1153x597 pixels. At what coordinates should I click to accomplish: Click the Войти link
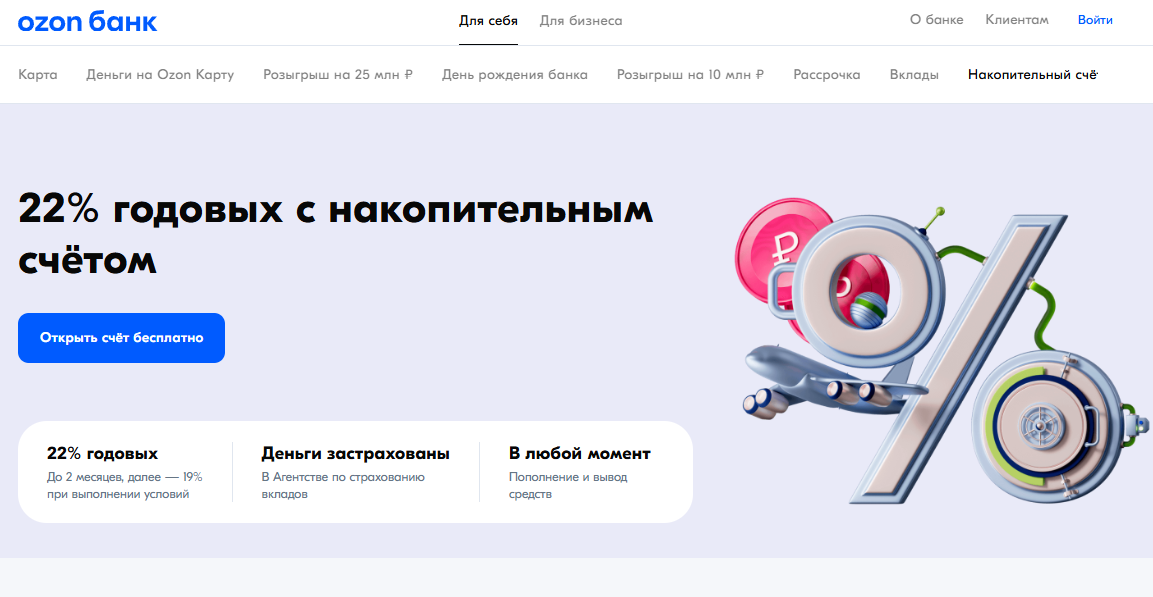coord(1095,20)
